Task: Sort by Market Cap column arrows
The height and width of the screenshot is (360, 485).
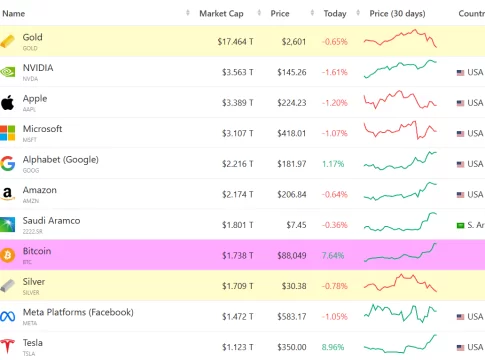Action: point(259,13)
